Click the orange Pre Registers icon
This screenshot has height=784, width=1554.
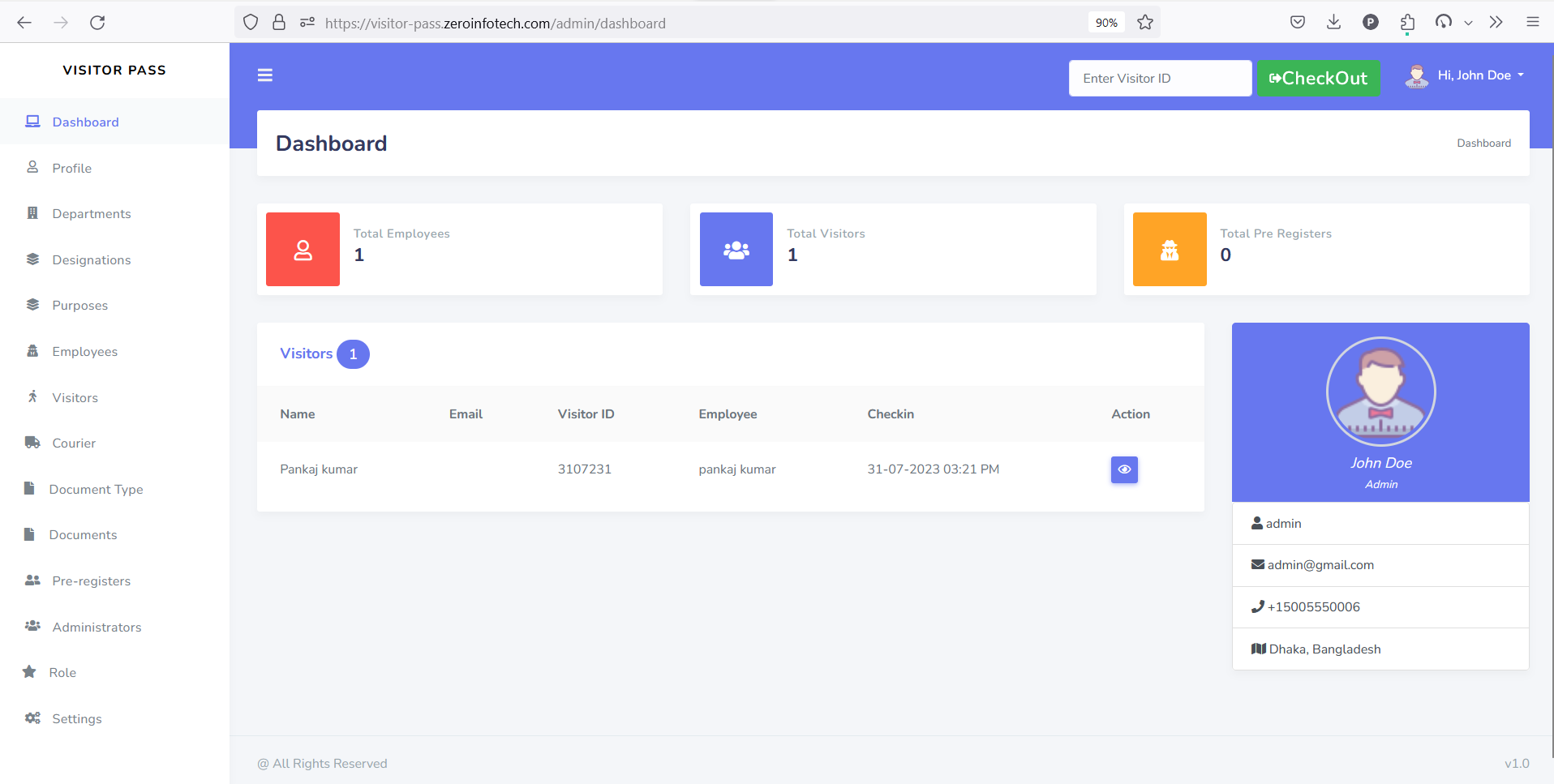[1169, 250]
